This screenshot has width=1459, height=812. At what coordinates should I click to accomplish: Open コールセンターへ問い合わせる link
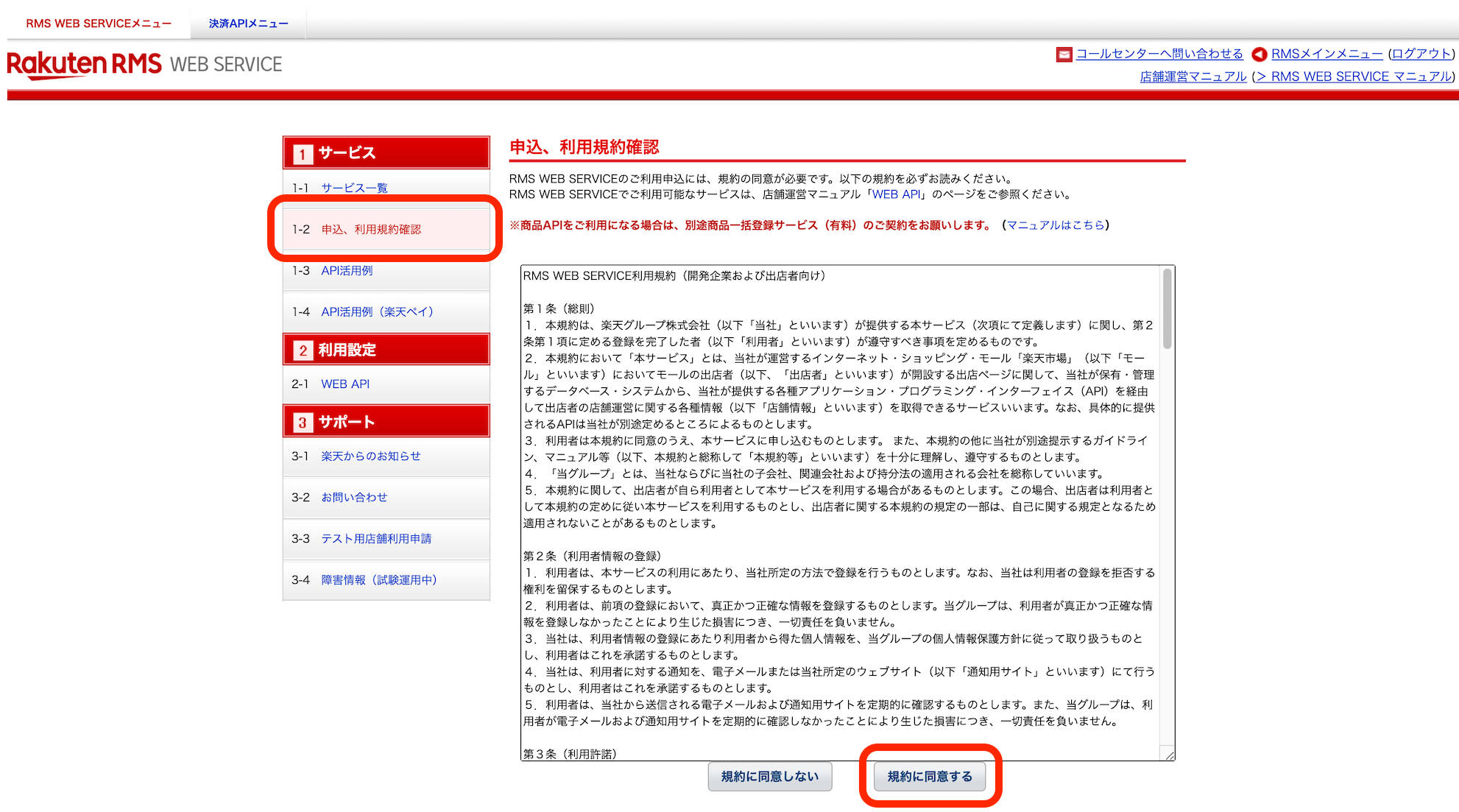(1159, 54)
